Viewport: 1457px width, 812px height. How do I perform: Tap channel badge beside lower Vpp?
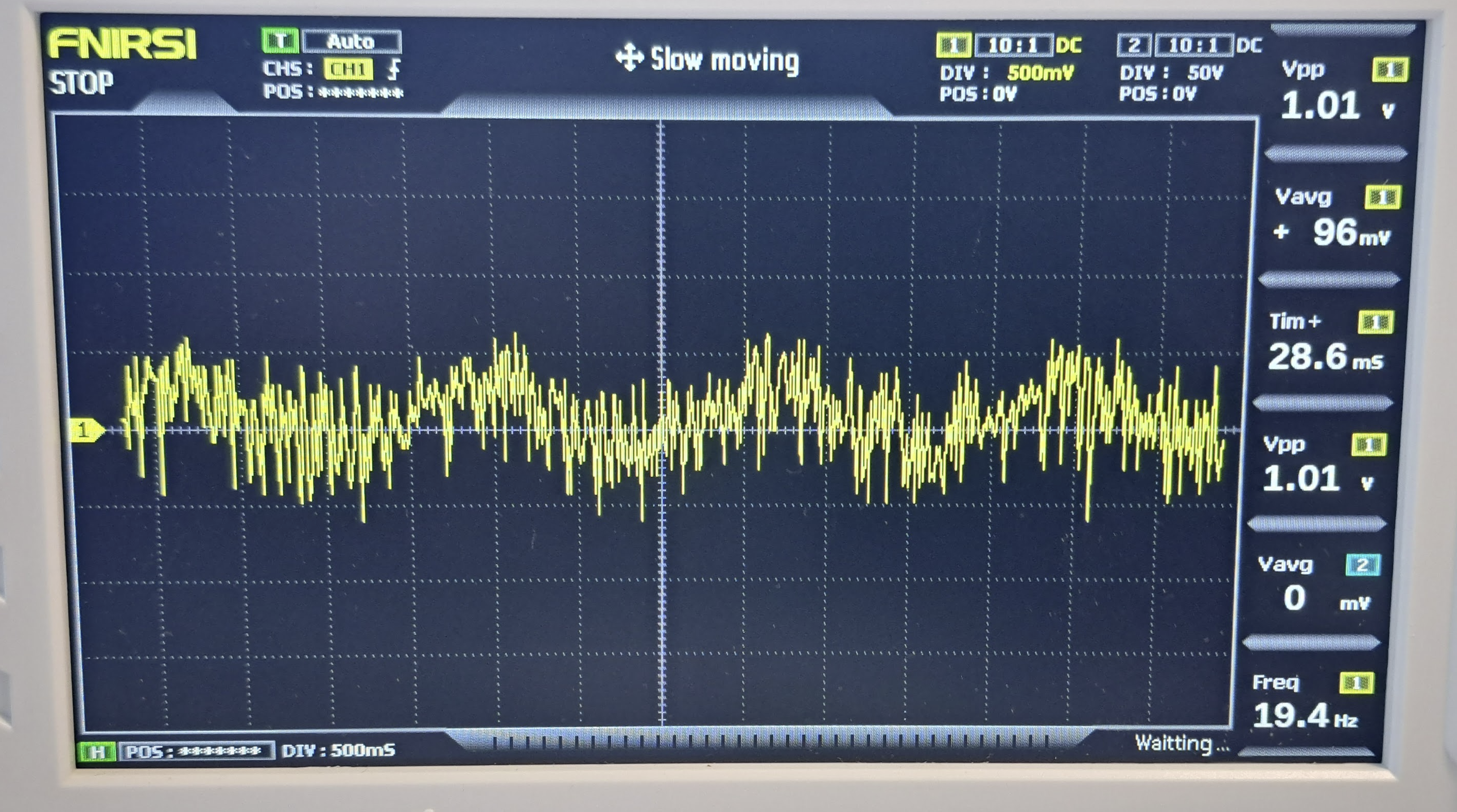[x=1369, y=446]
